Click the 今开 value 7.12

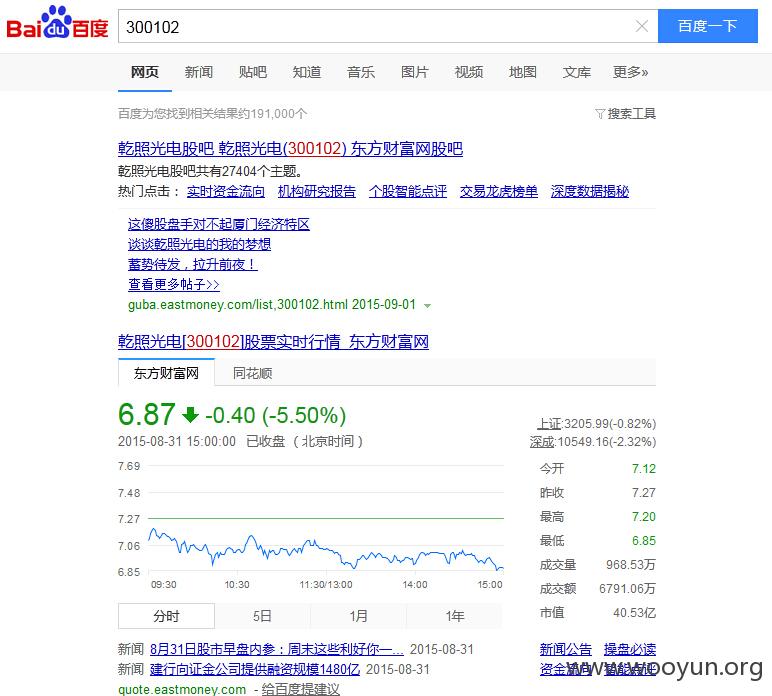[644, 469]
